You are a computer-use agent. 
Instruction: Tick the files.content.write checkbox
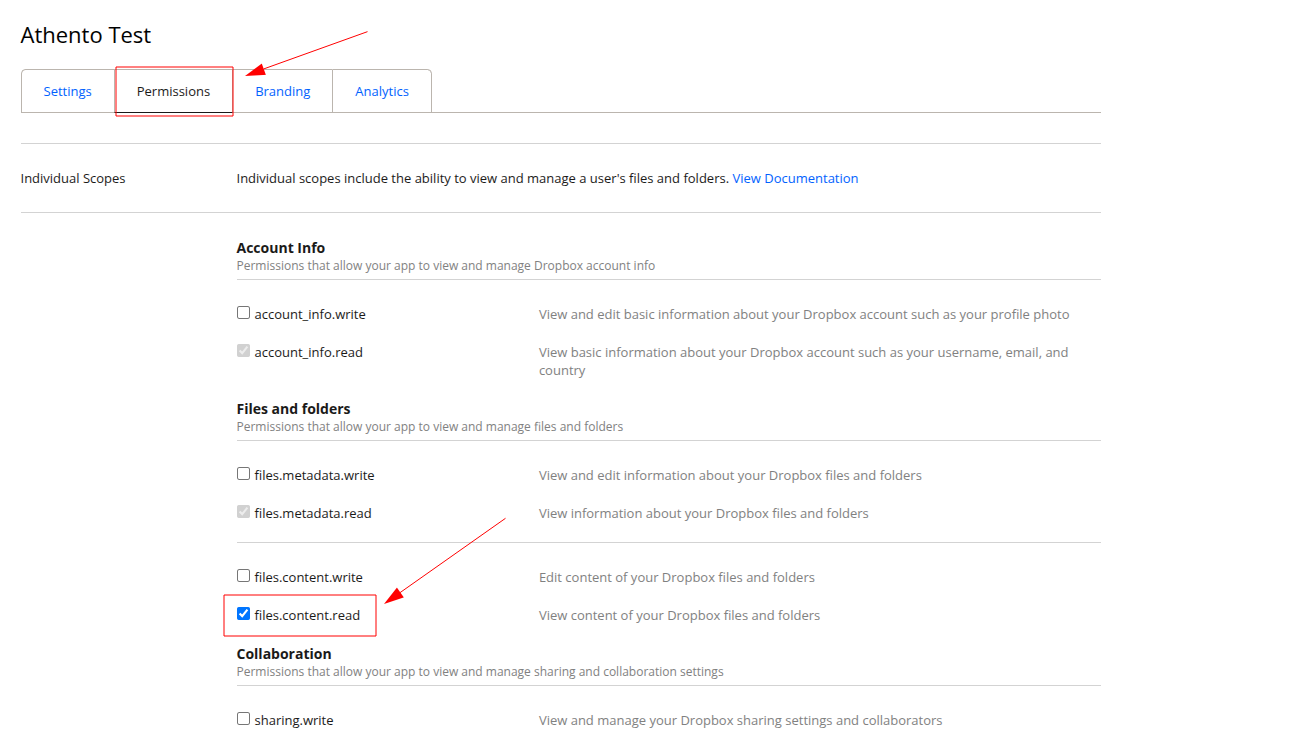coord(243,576)
